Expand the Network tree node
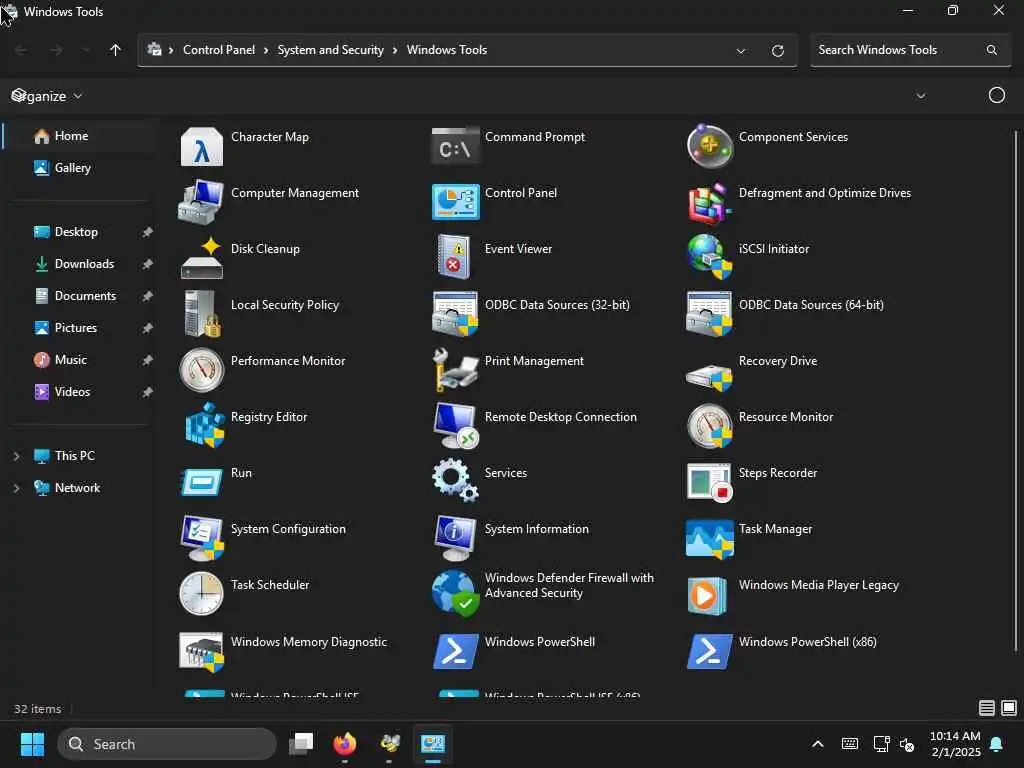Screen dimensions: 1024x768 [x=16, y=488]
